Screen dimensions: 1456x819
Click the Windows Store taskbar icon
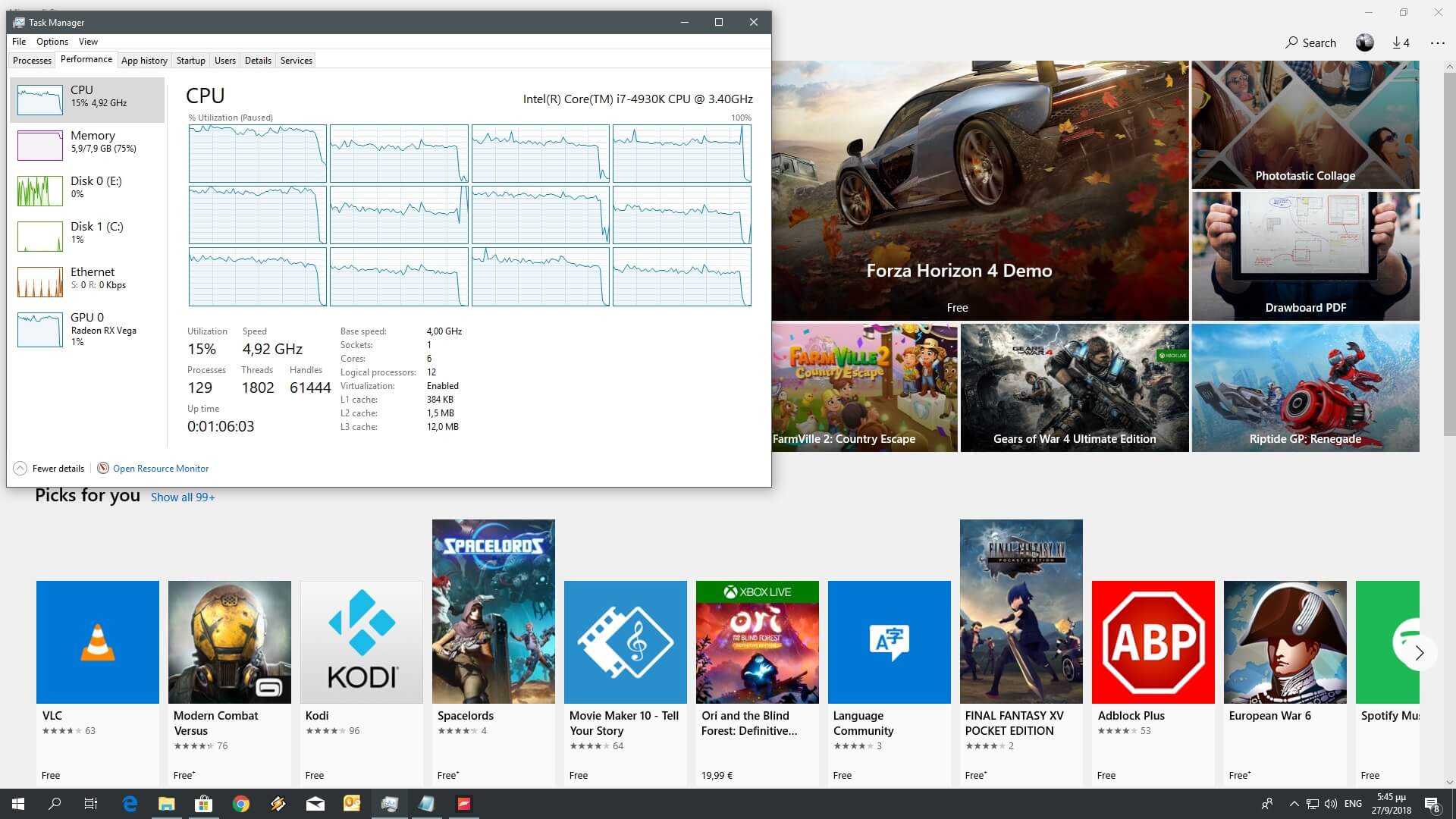(204, 803)
